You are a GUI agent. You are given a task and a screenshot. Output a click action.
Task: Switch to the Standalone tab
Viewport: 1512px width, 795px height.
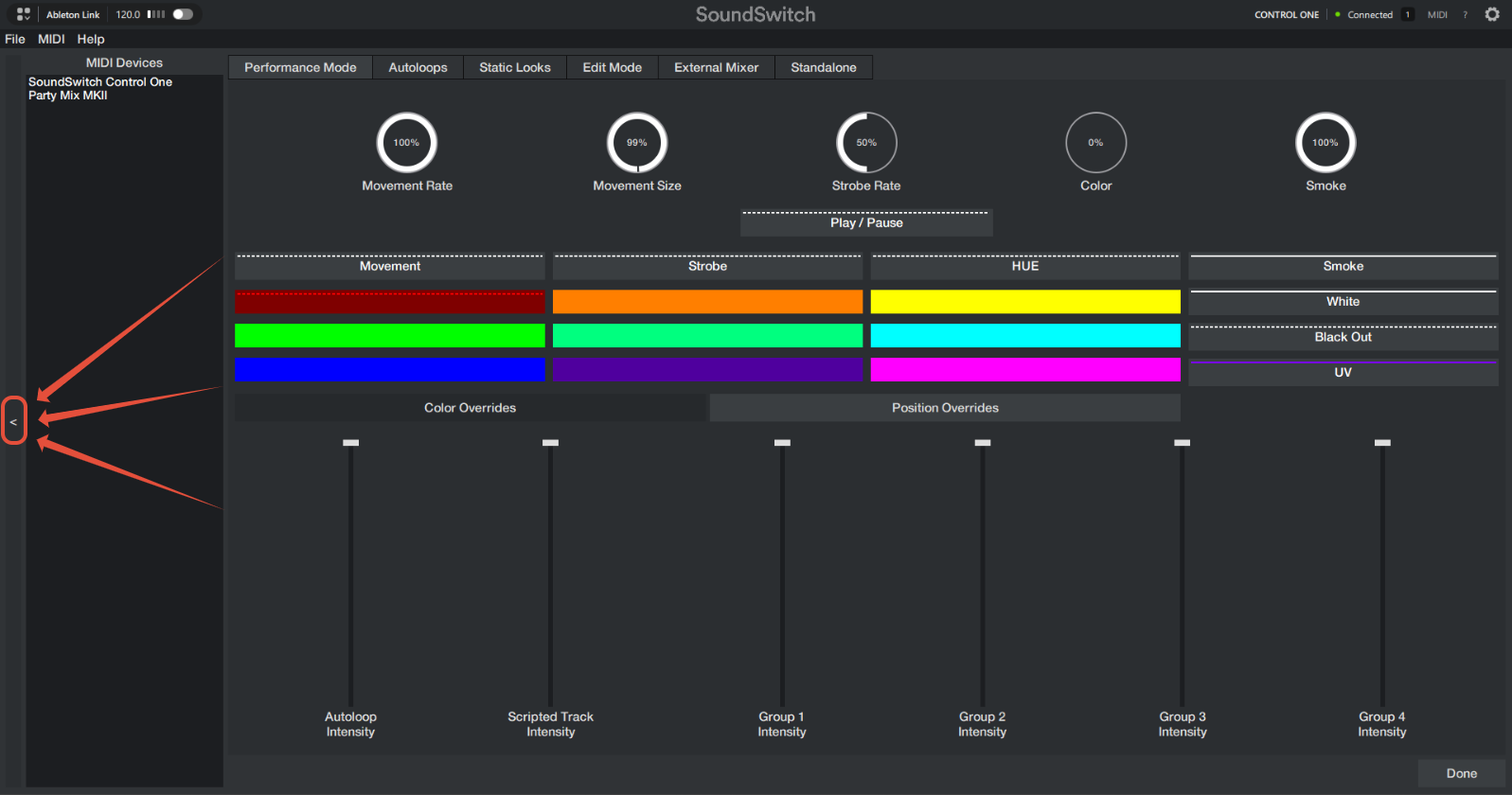824,67
